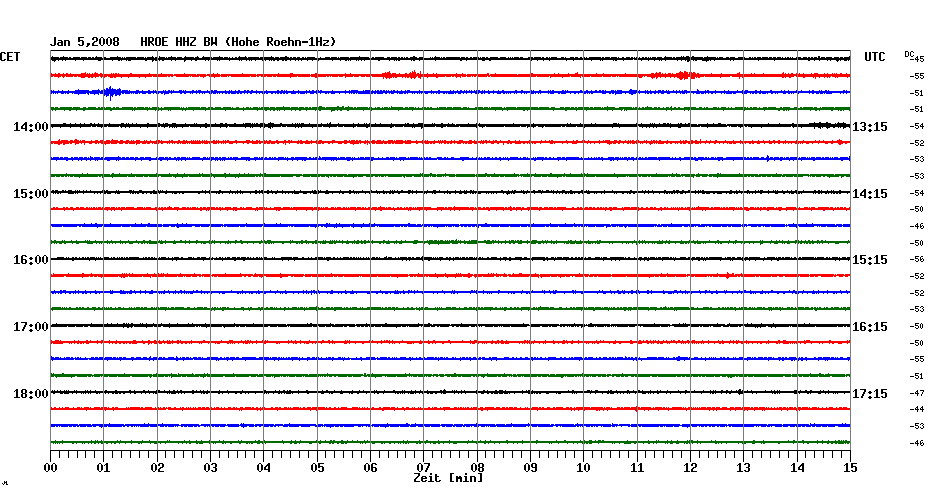Viewport: 930px width, 494px height.
Task: Click the 'UTC' timezone label
Action: 875,57
